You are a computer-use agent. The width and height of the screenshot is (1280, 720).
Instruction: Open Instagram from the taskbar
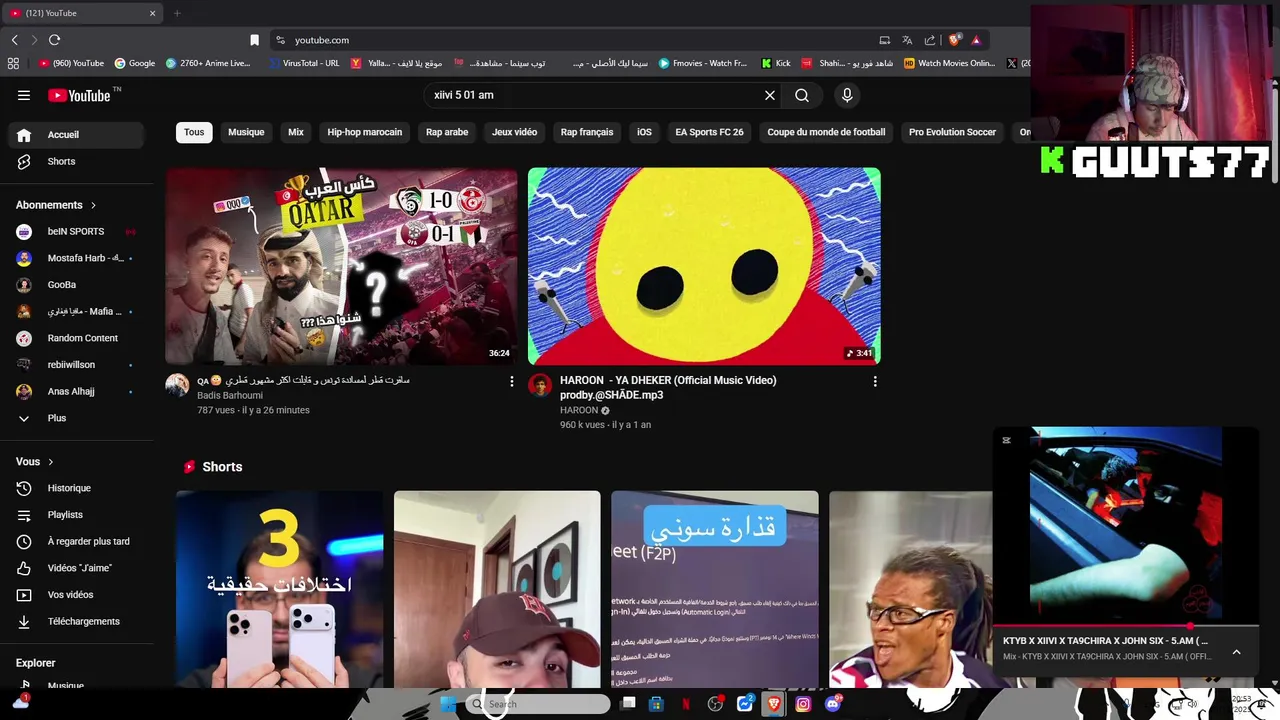pyautogui.click(x=803, y=704)
